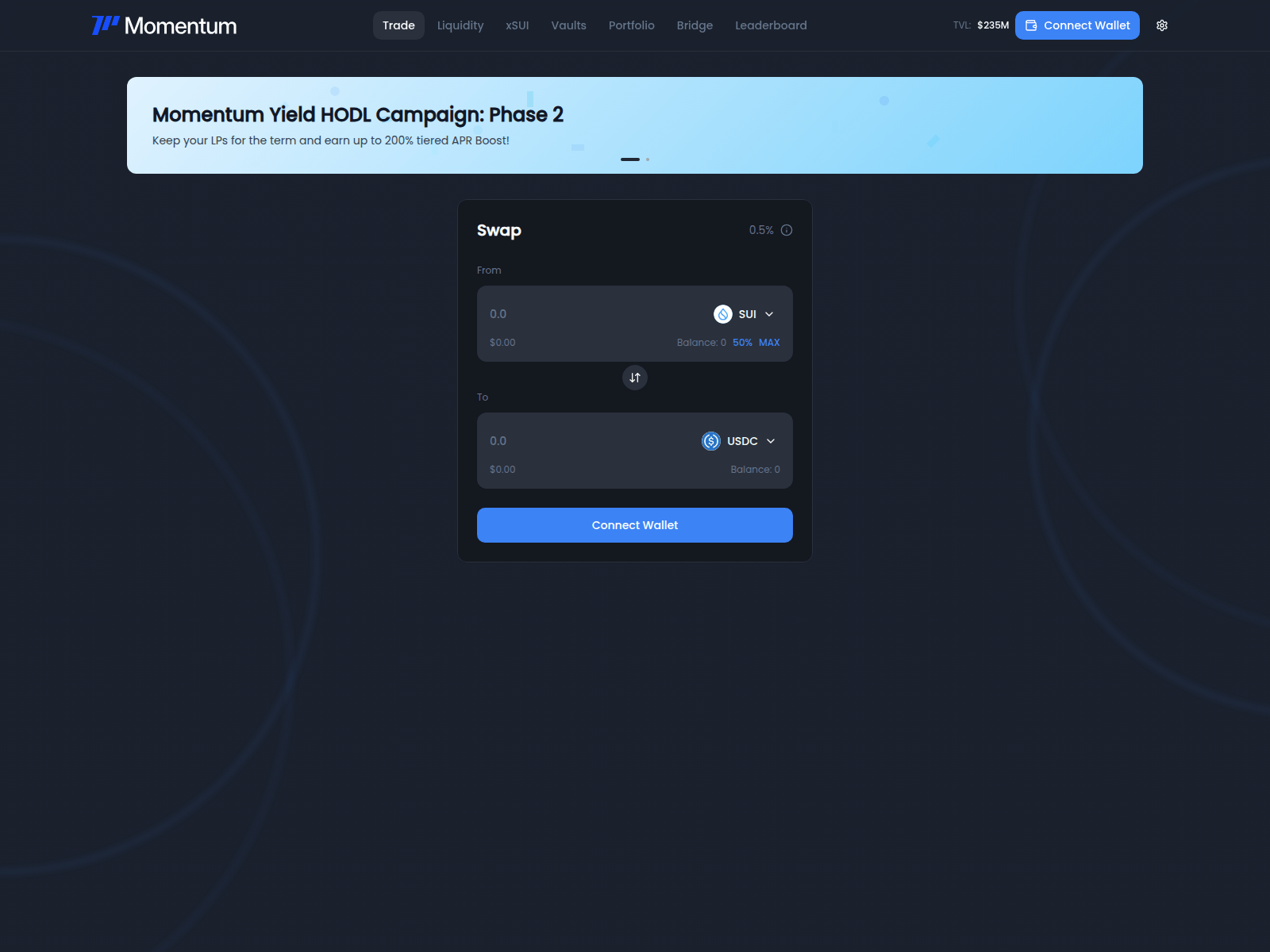
Task: Open SUI token selector dropdown
Action: (744, 314)
